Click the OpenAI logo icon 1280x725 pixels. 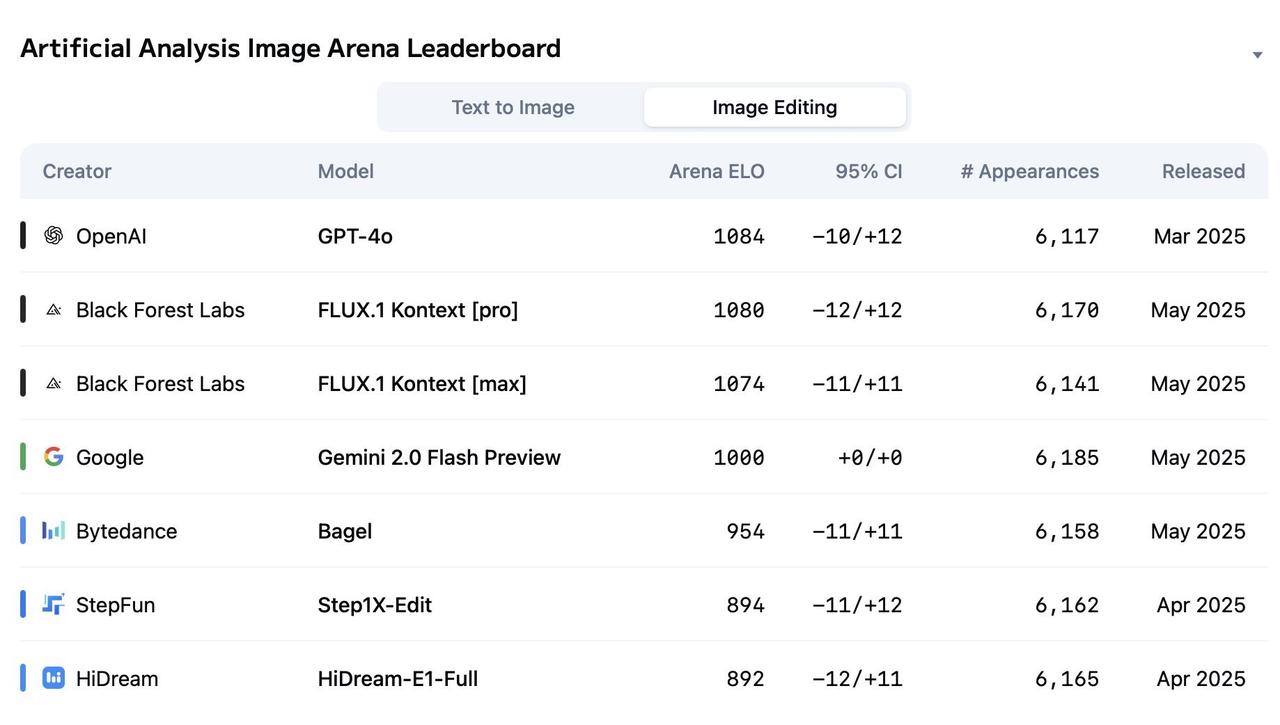[53, 235]
